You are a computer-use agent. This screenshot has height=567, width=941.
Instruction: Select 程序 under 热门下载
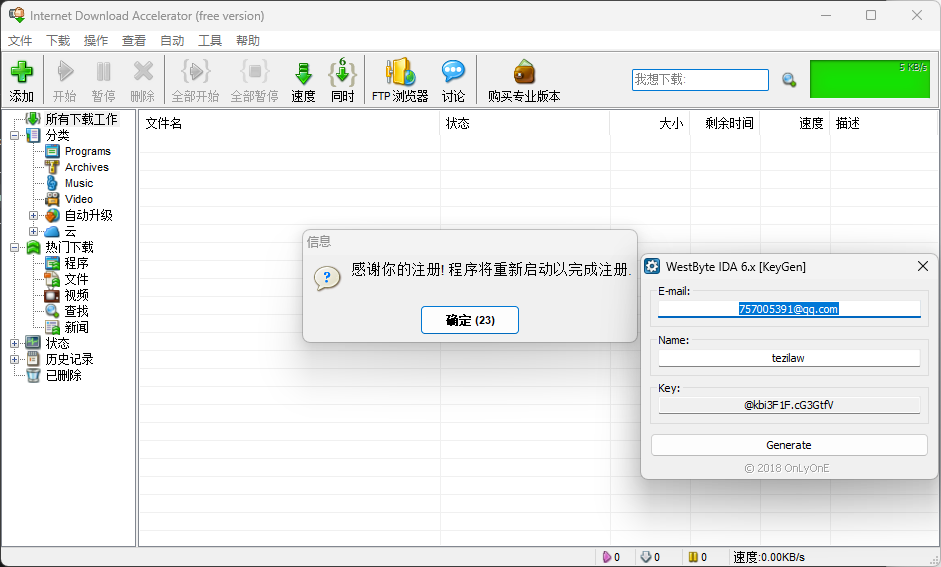[x=77, y=263]
